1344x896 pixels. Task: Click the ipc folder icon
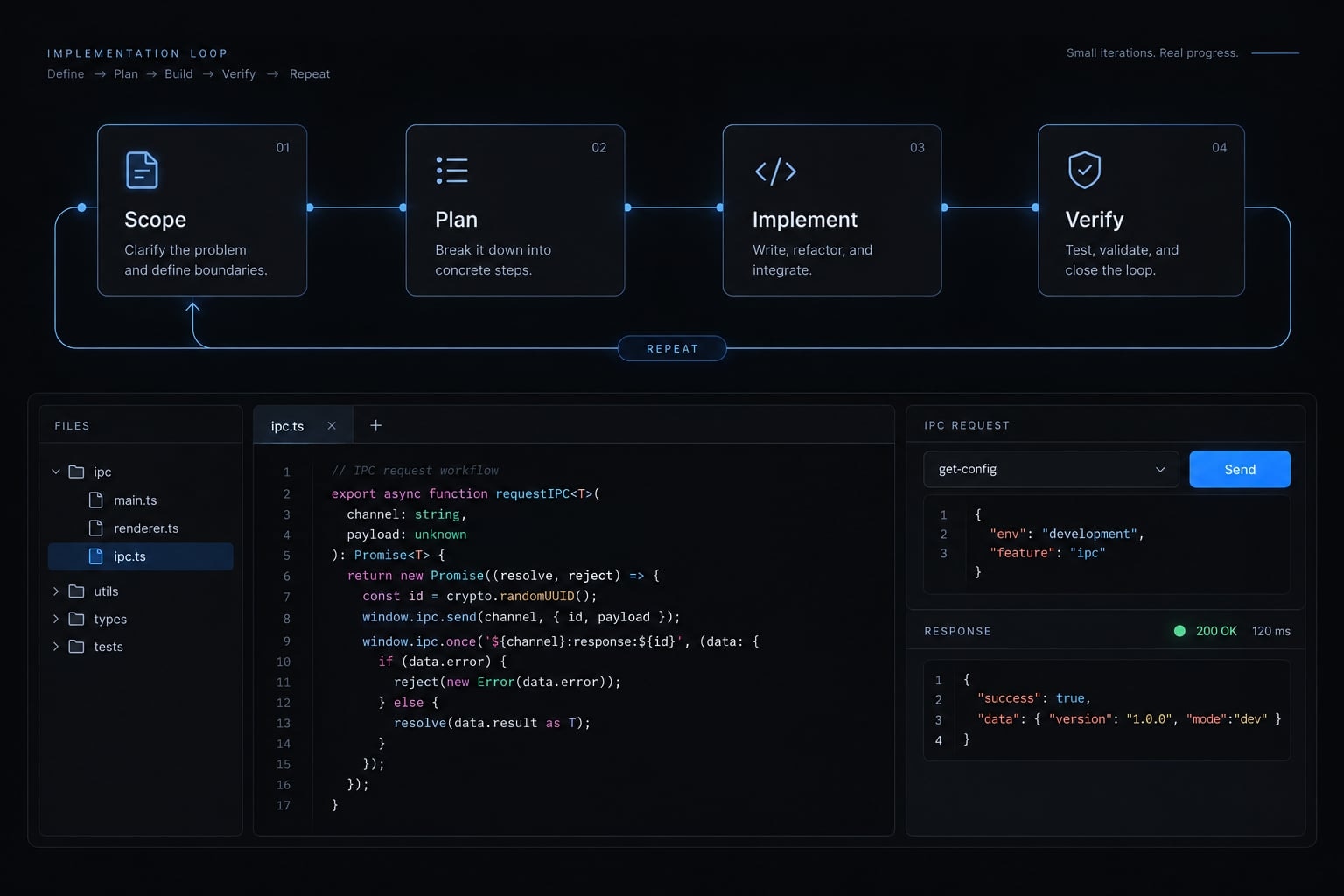tap(77, 472)
